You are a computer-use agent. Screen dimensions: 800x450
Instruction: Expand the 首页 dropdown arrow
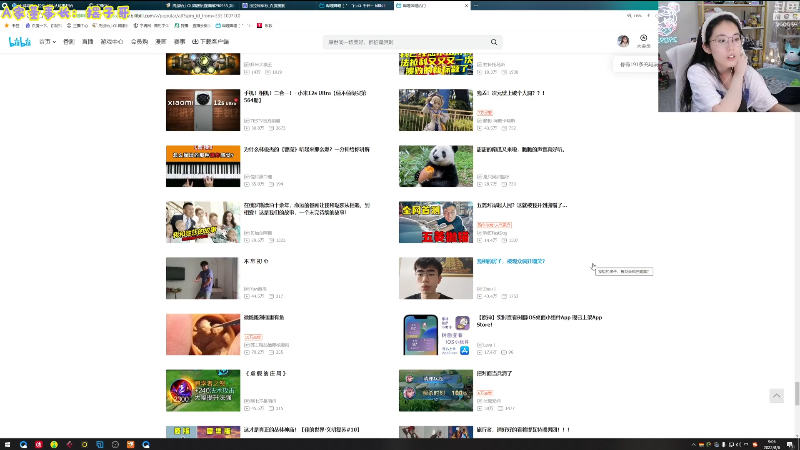[54, 42]
